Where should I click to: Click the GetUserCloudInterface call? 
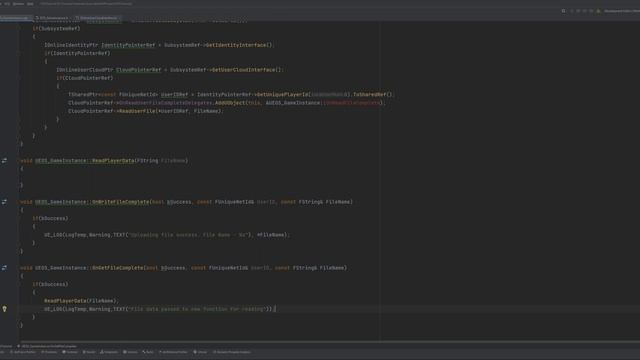(x=244, y=70)
